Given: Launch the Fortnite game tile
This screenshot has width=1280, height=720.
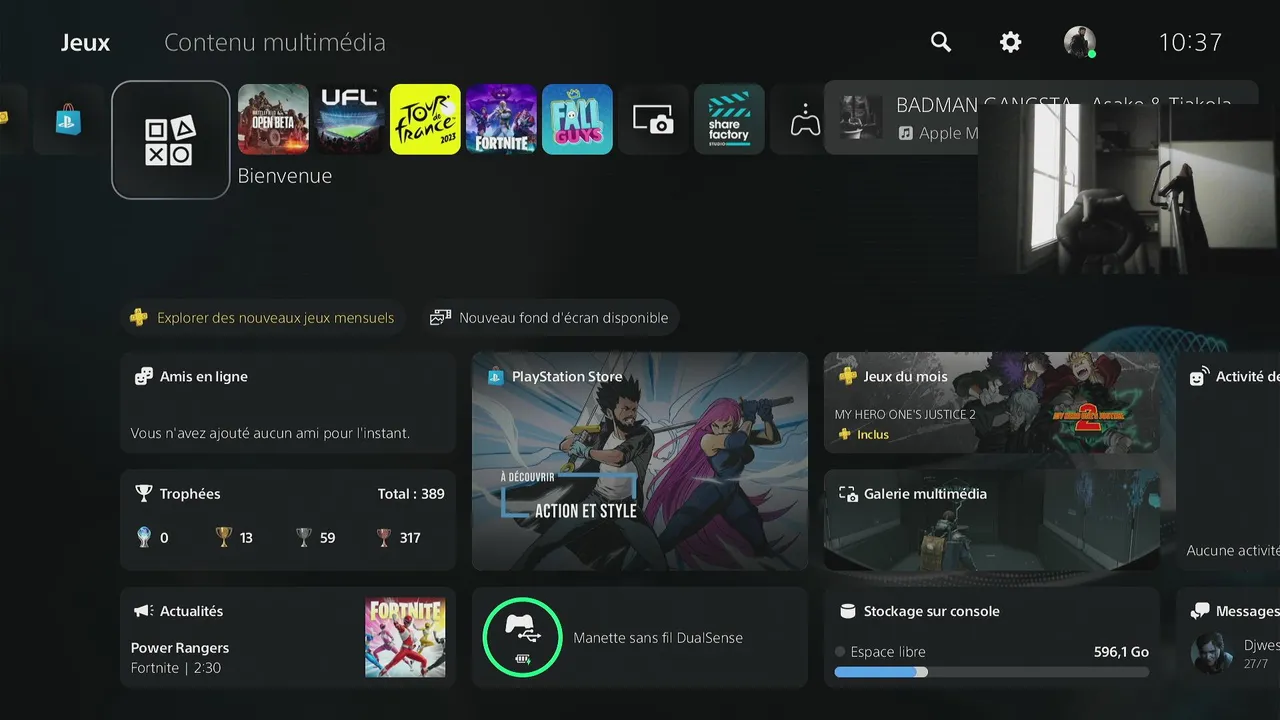Looking at the screenshot, I should point(501,119).
